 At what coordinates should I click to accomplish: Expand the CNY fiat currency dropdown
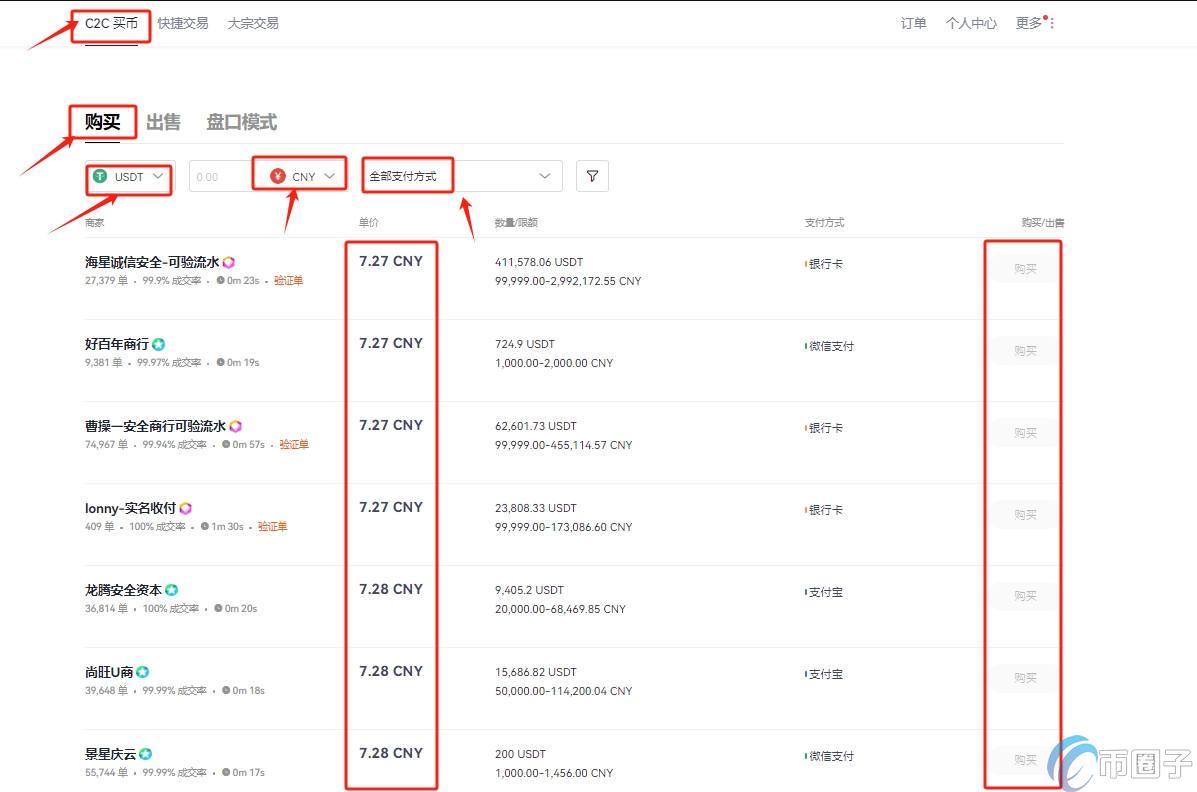click(327, 174)
